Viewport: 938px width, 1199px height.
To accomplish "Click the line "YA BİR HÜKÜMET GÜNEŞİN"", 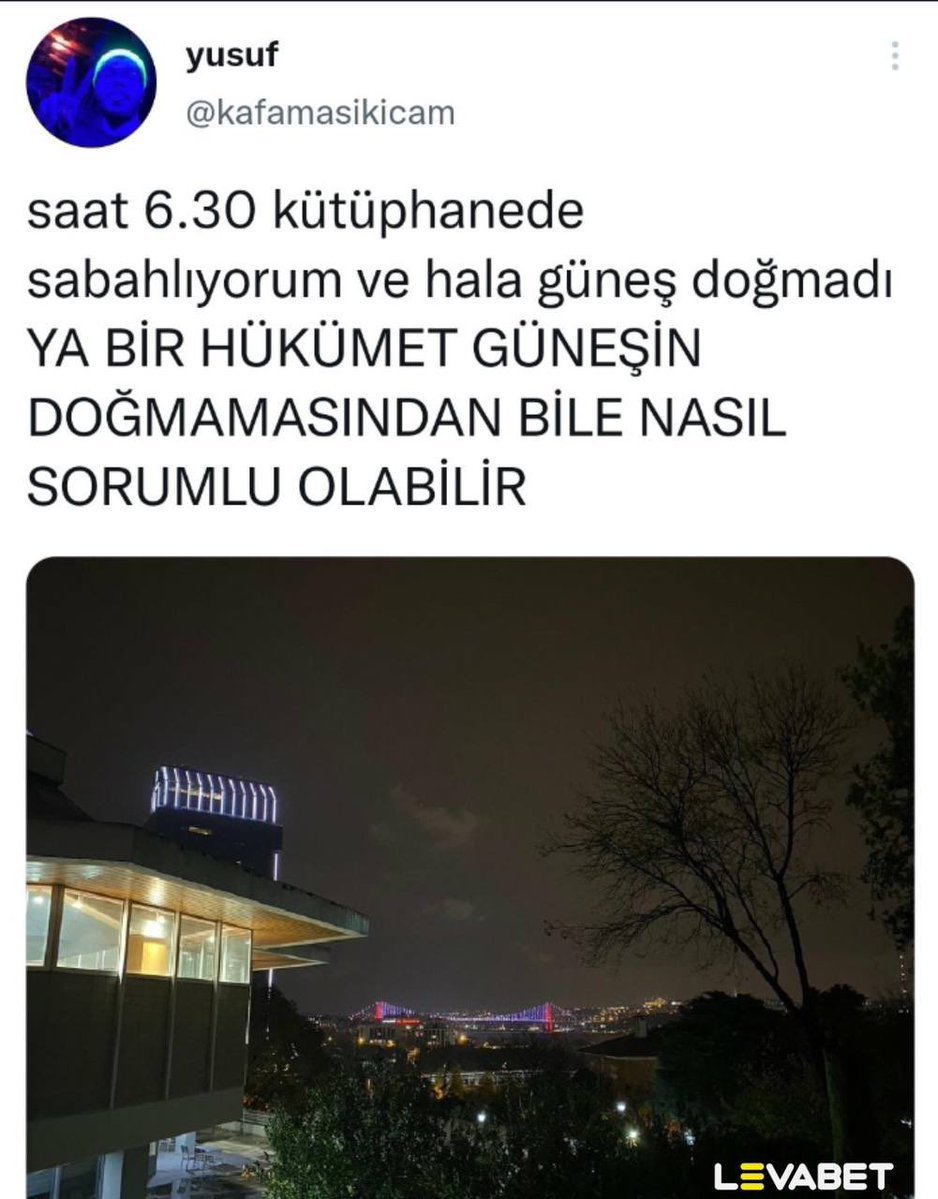I will (x=364, y=349).
